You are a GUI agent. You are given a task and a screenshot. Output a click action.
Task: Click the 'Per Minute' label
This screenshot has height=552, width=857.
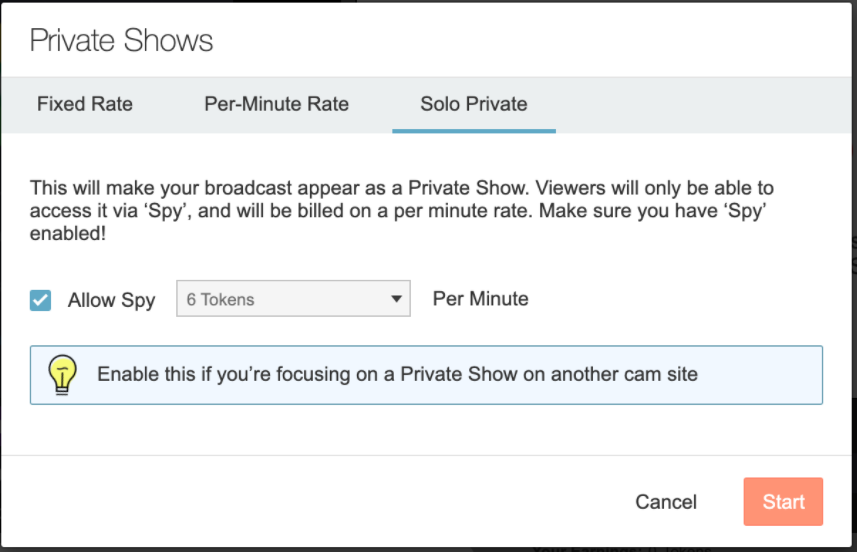pos(480,299)
